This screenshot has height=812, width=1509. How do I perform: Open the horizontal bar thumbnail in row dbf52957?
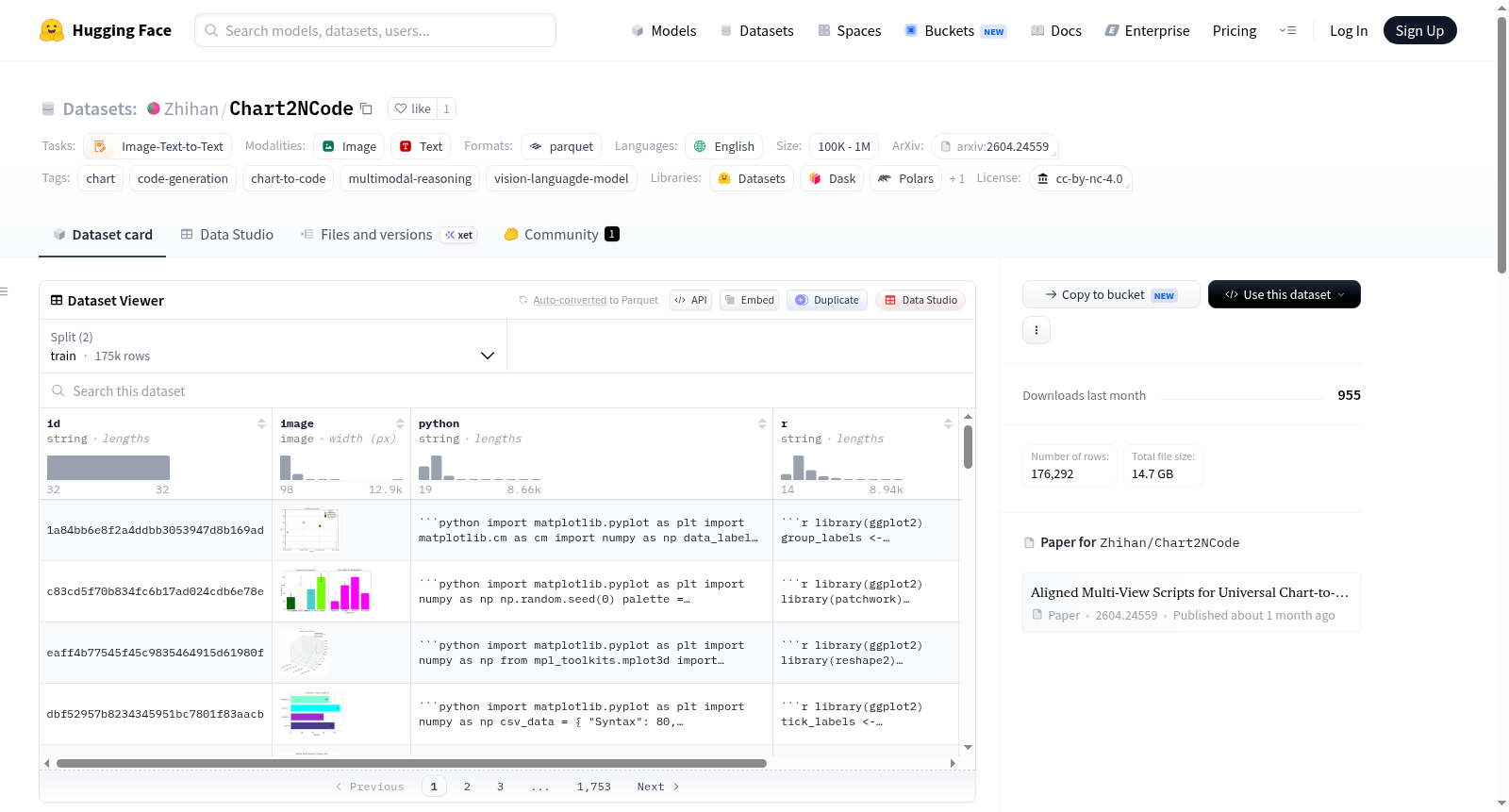coord(311,714)
